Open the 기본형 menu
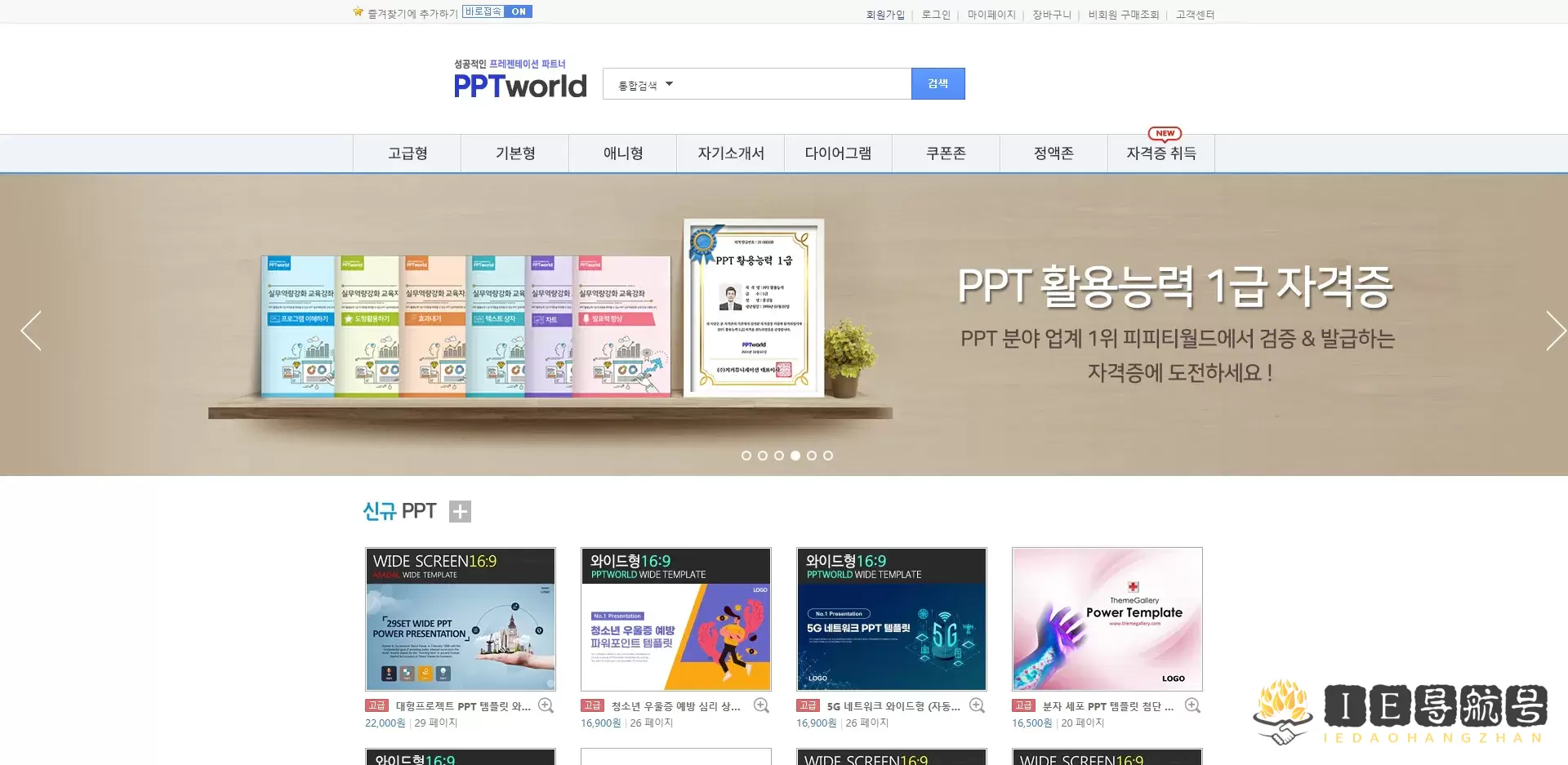This screenshot has height=765, width=1568. 514,153
